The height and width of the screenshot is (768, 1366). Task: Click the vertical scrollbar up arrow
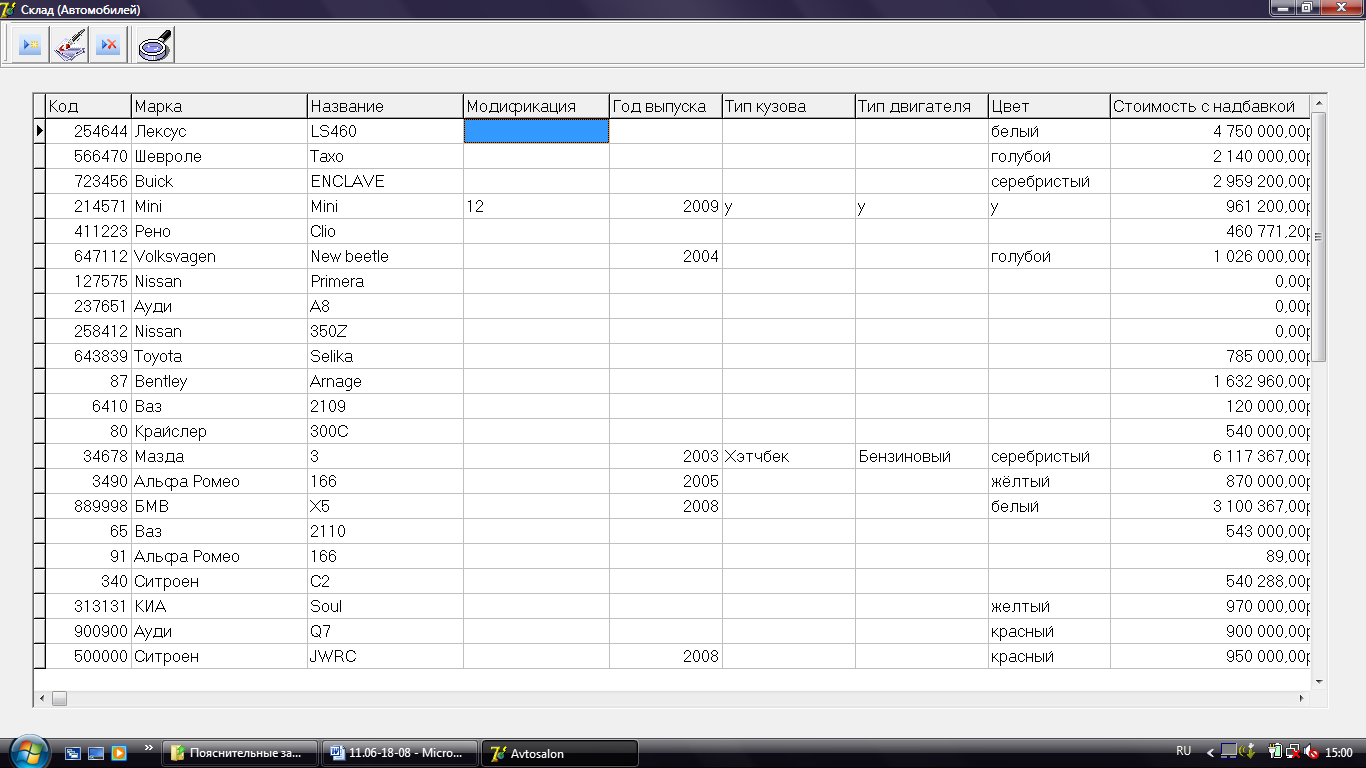(x=1319, y=103)
